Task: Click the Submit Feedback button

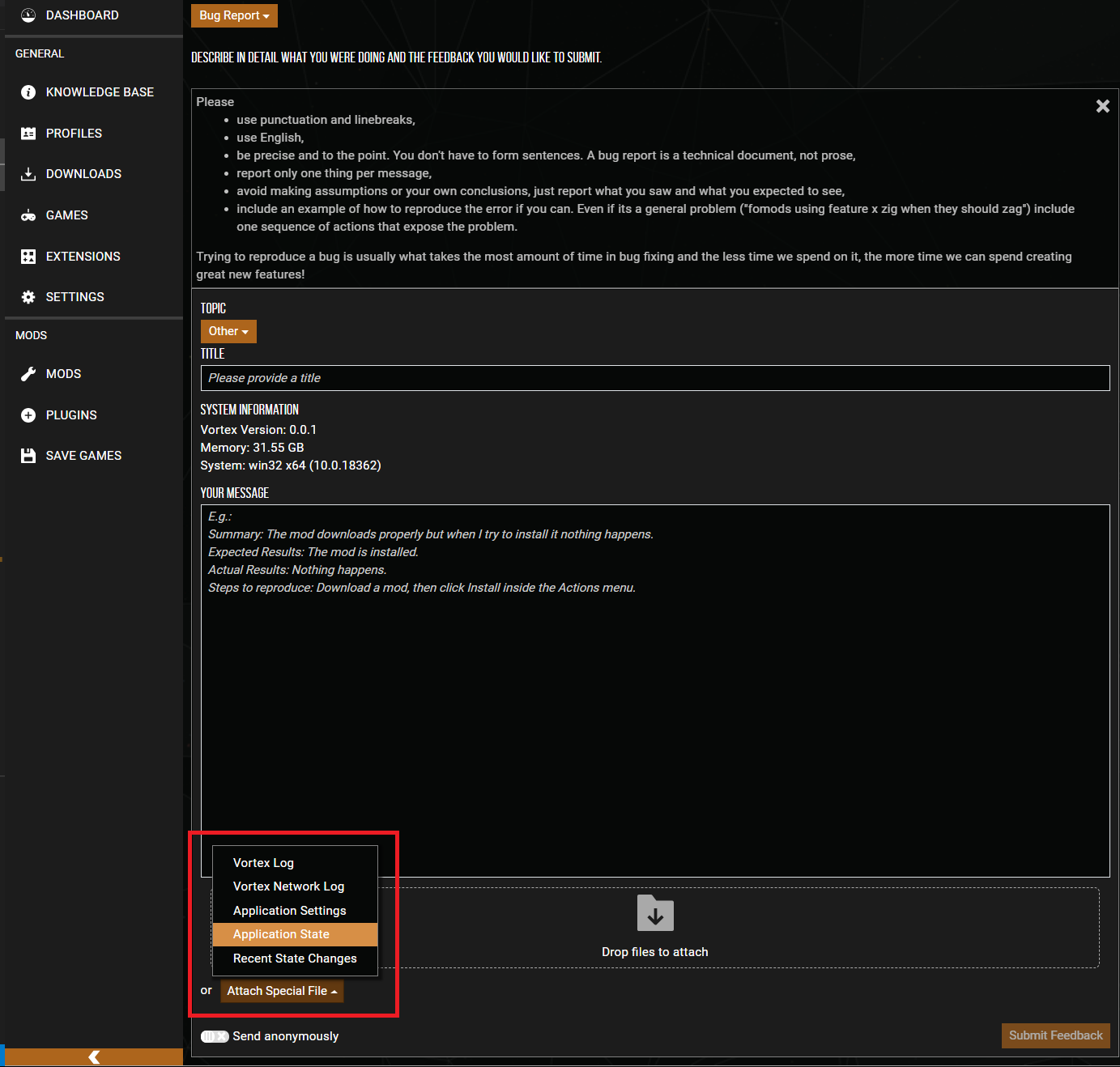Action: 1055,1035
